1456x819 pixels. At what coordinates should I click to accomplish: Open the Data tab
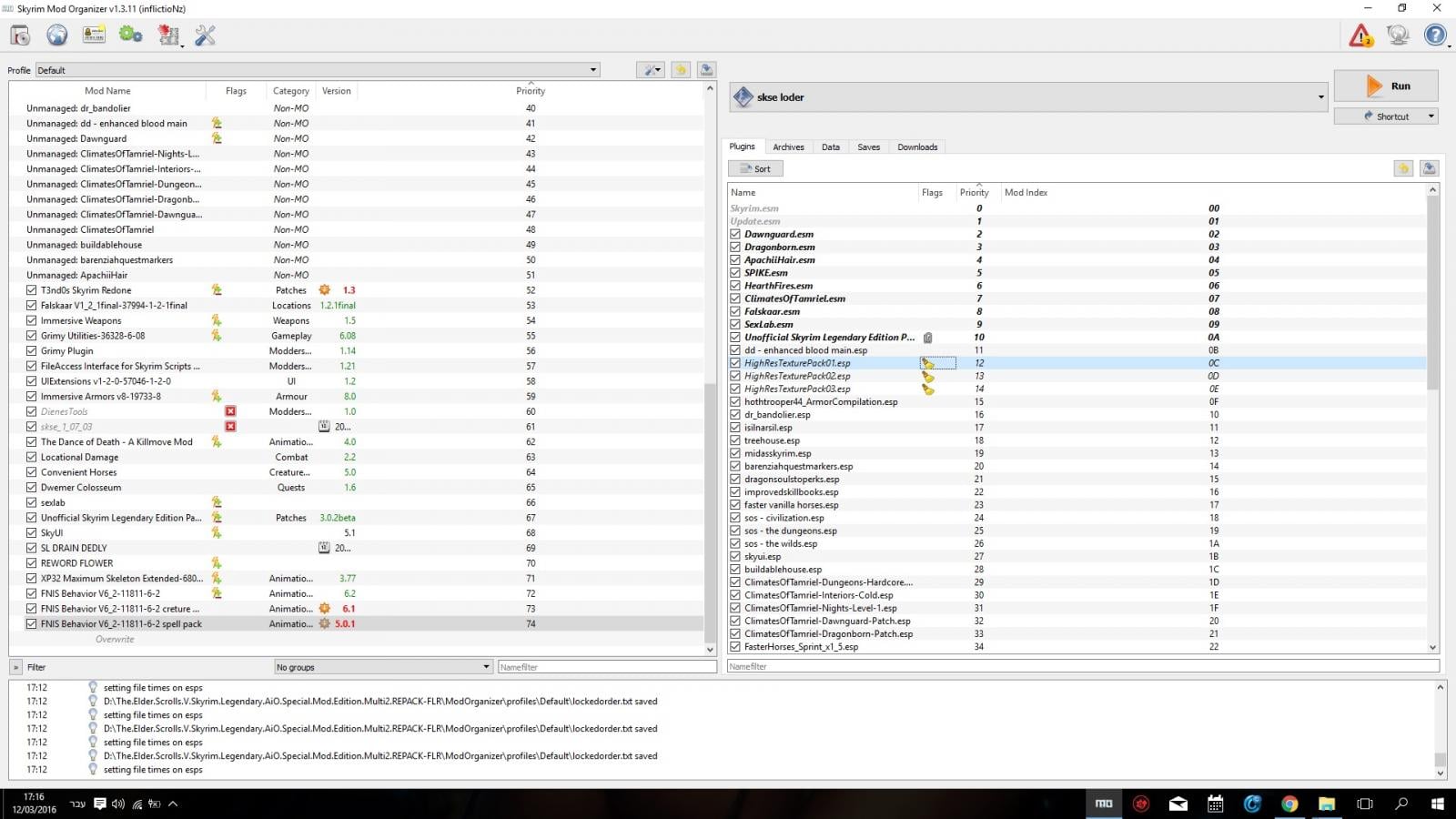pos(831,147)
